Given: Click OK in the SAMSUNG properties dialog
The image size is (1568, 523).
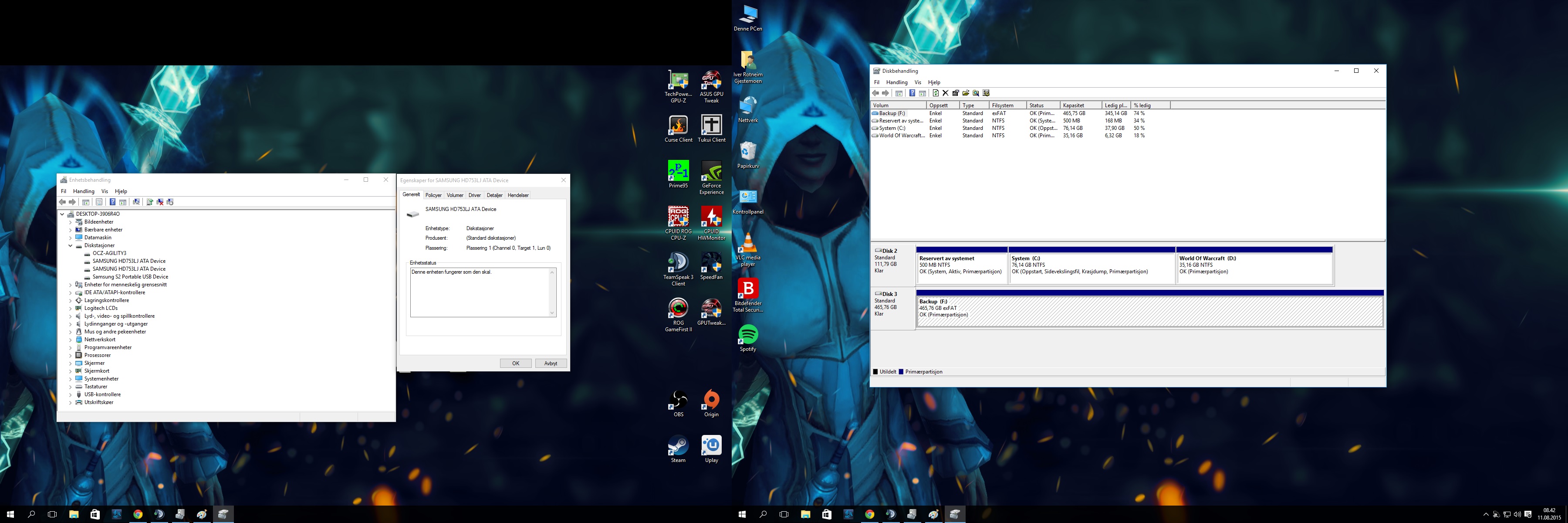Looking at the screenshot, I should pyautogui.click(x=516, y=363).
